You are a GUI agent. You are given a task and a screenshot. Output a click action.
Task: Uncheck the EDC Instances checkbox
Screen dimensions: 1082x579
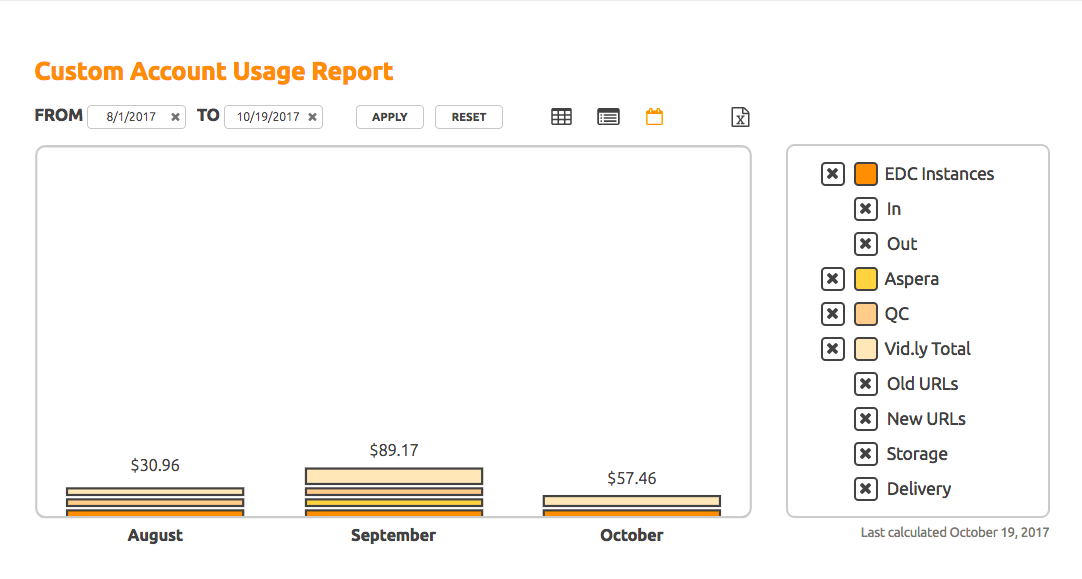[x=832, y=174]
